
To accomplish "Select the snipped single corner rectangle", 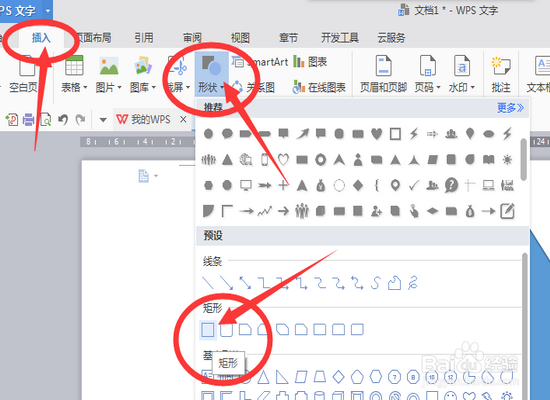I will 245,330.
